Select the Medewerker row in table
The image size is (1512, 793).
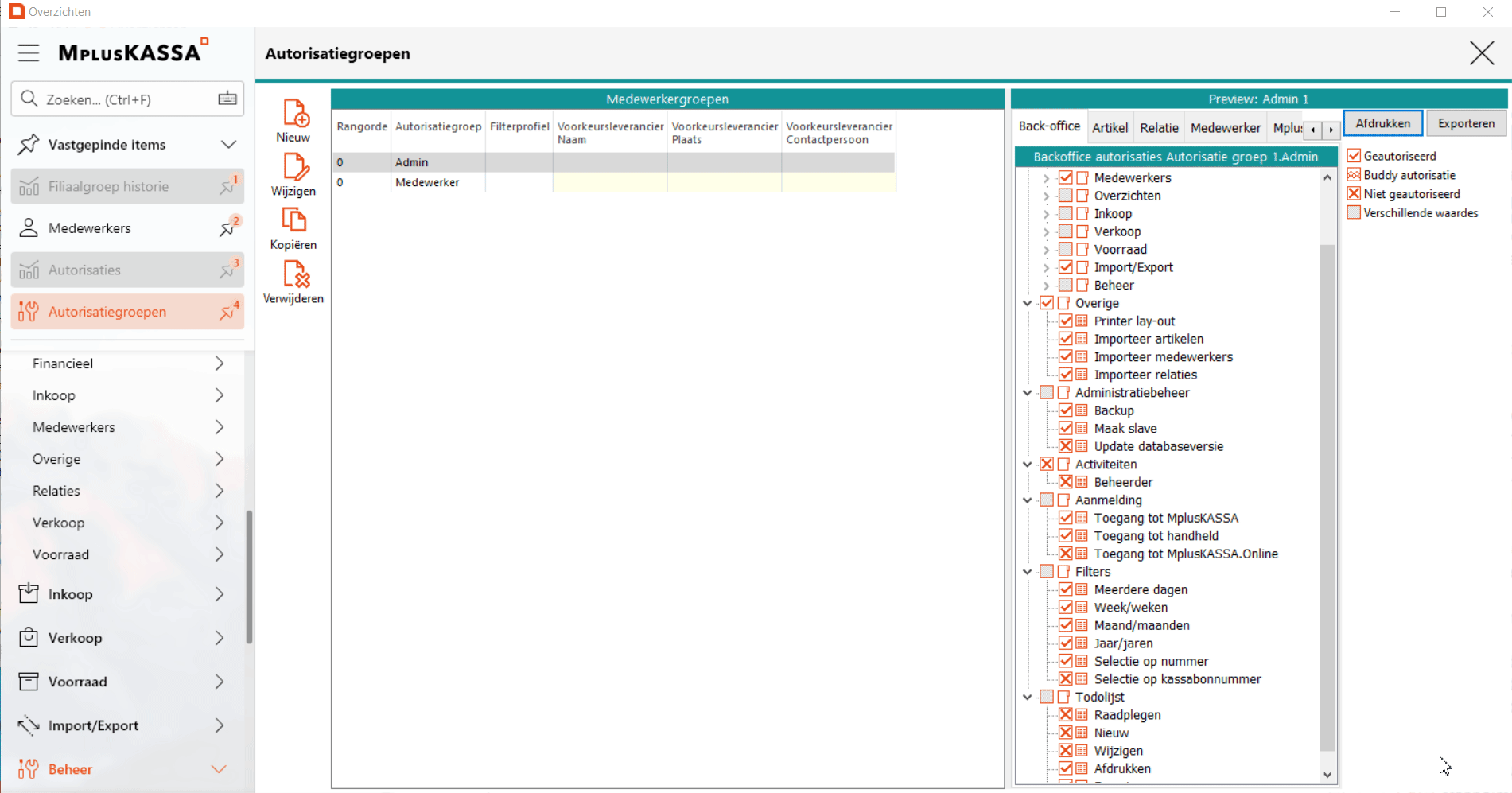(613, 182)
